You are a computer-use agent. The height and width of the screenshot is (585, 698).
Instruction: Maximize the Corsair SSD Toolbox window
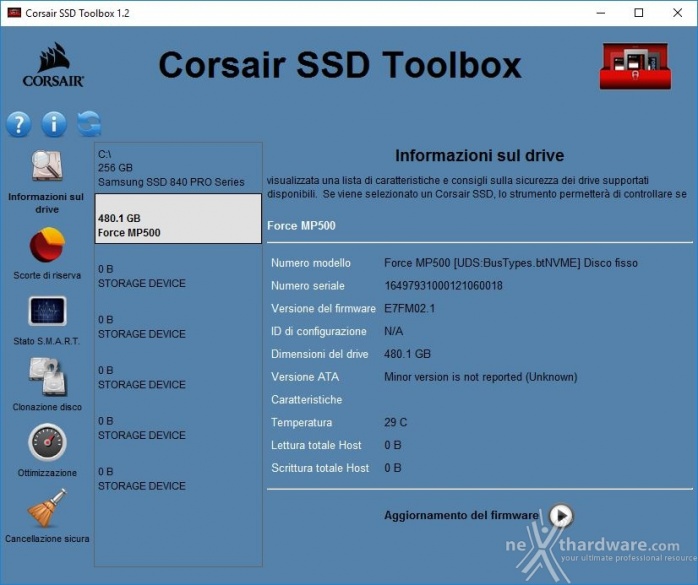639,13
